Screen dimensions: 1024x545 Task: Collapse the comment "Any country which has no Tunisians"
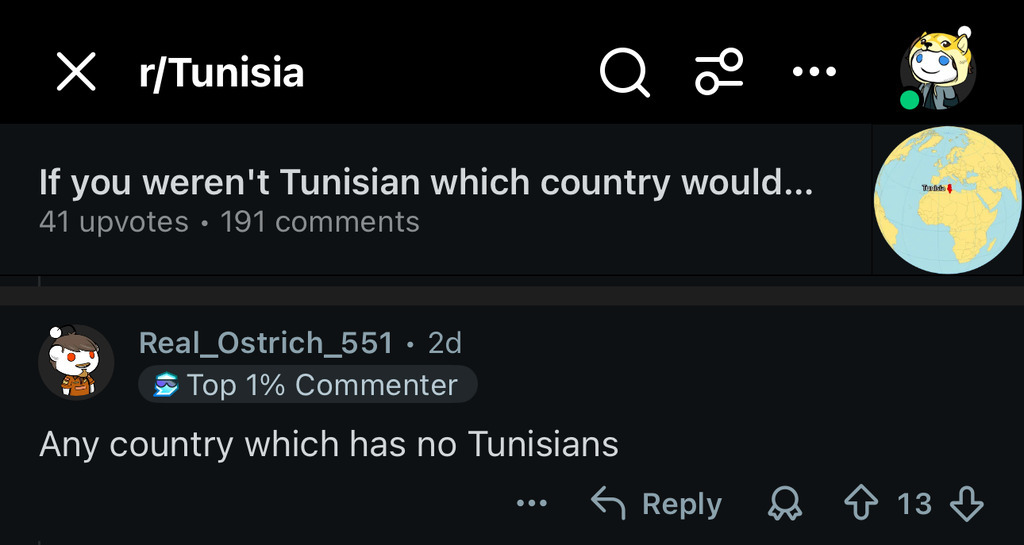point(329,443)
